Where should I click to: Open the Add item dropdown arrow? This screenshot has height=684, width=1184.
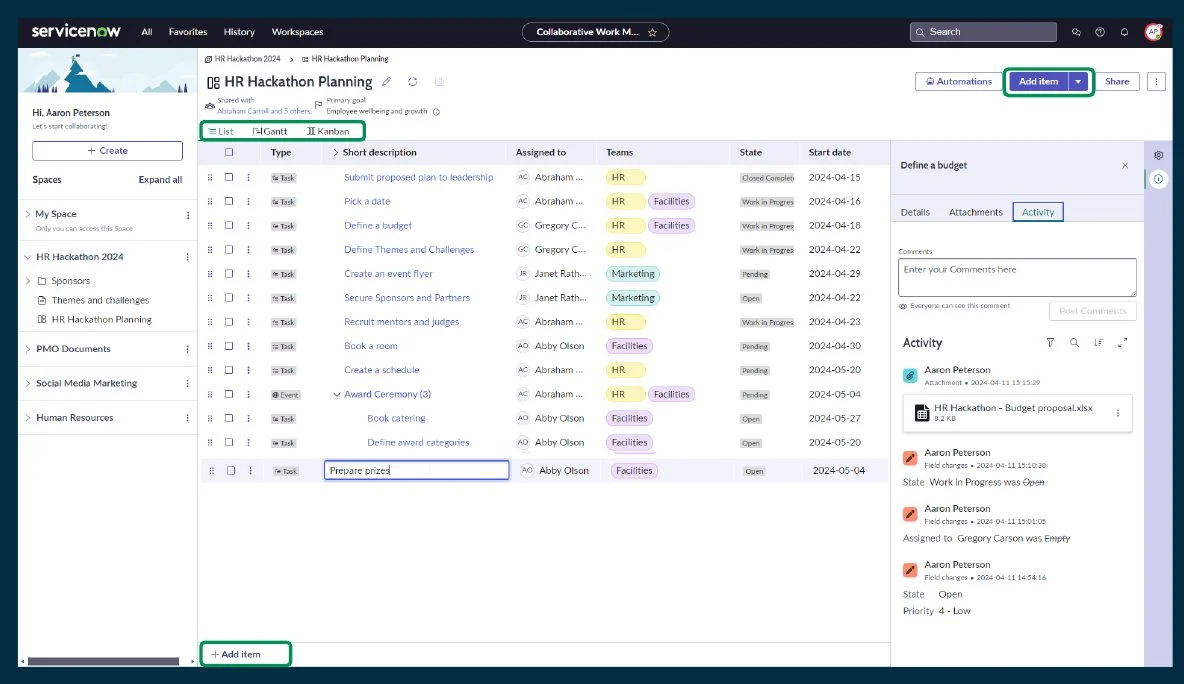[1078, 82]
